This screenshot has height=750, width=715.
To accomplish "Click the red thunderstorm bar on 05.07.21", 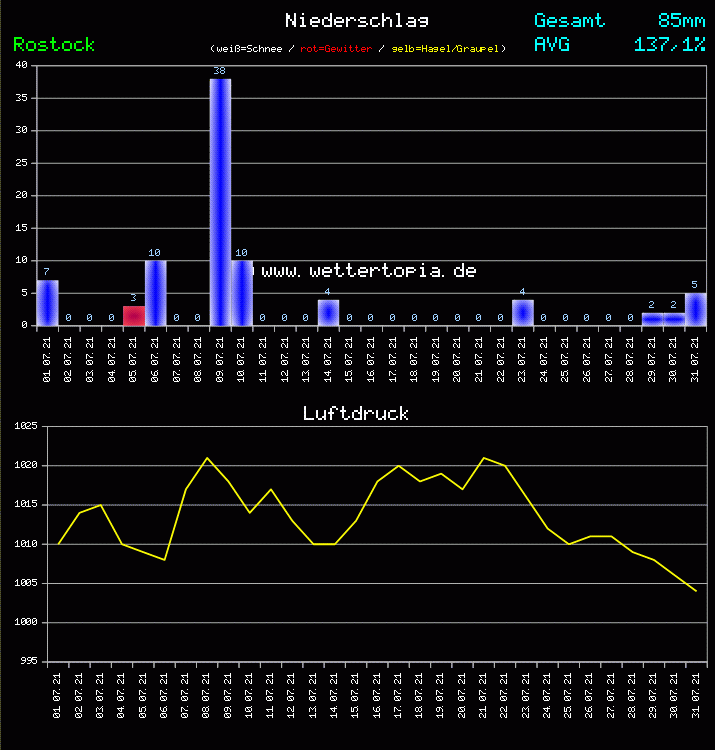I will 133,316.
